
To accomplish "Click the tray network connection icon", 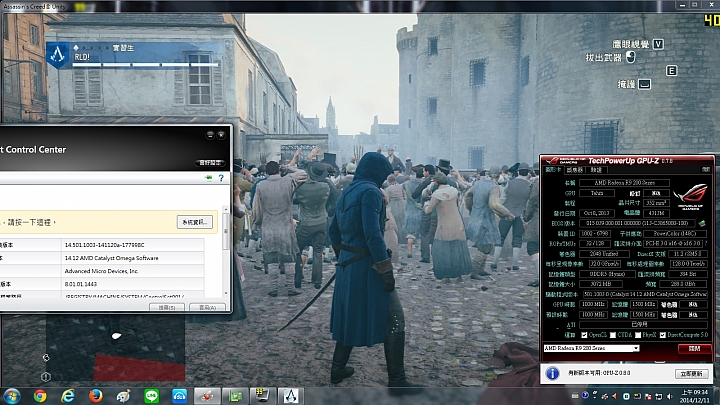I will [x=659, y=396].
